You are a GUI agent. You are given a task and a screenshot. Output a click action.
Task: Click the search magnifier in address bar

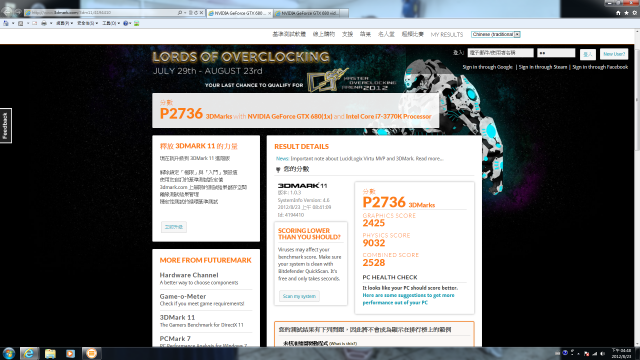[x=180, y=13]
